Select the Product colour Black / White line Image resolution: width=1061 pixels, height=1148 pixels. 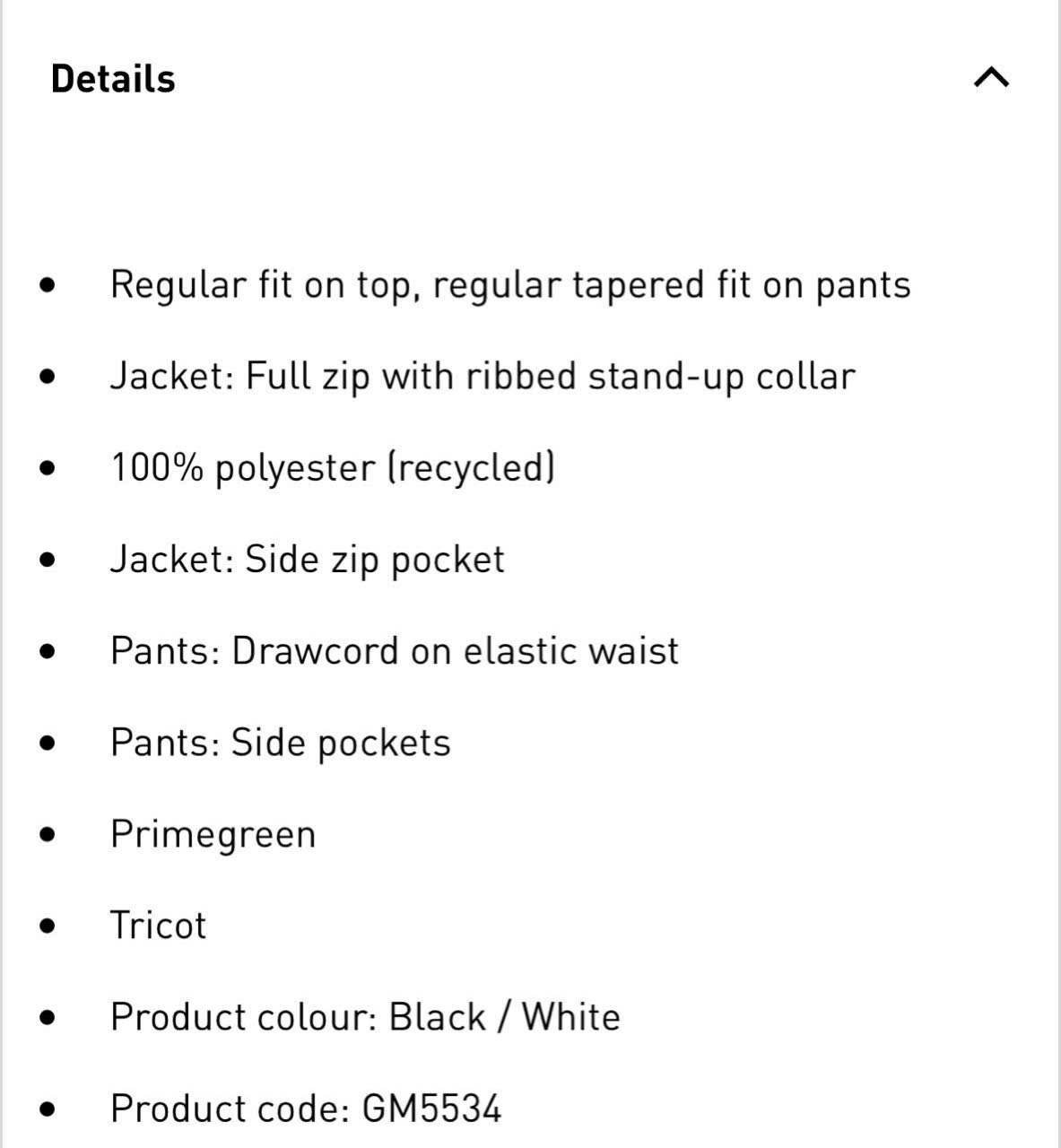(365, 1017)
